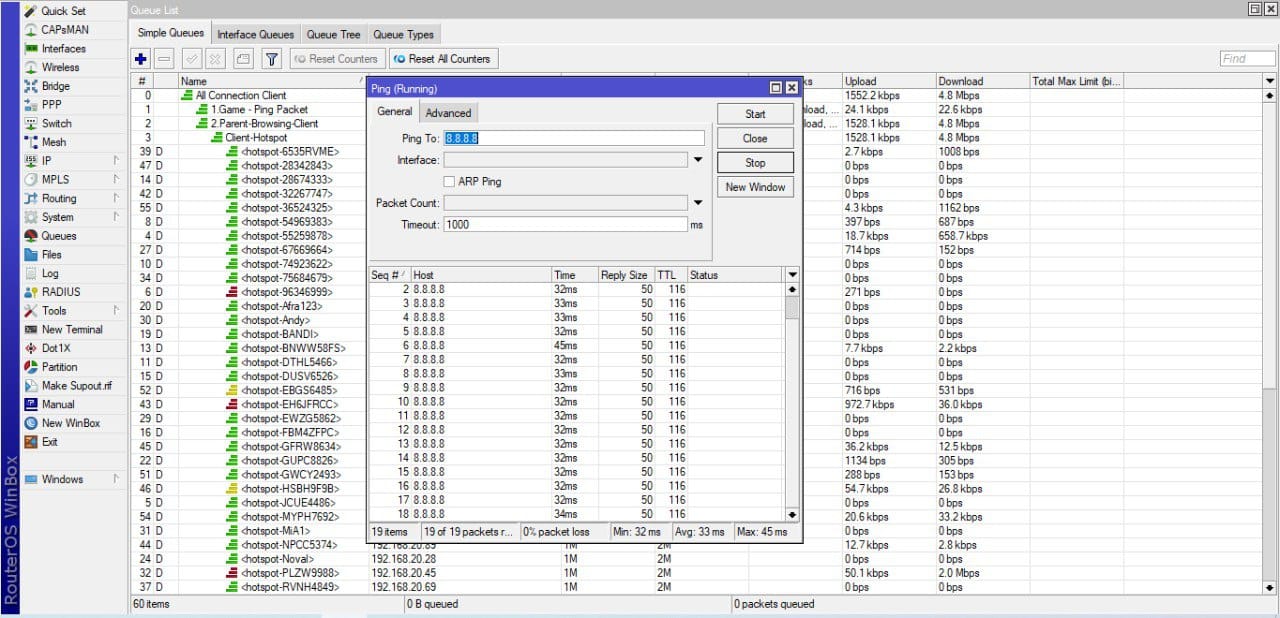Click the Log sidebar icon
This screenshot has width=1280, height=618.
pos(31,273)
